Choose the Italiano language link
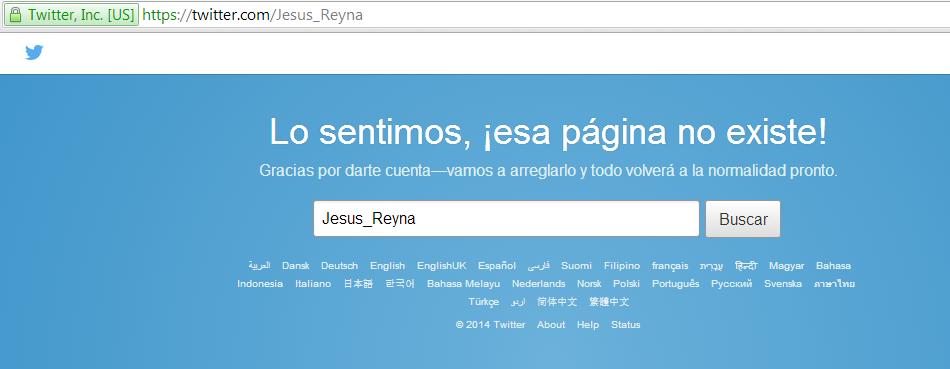950x369 pixels. [313, 284]
